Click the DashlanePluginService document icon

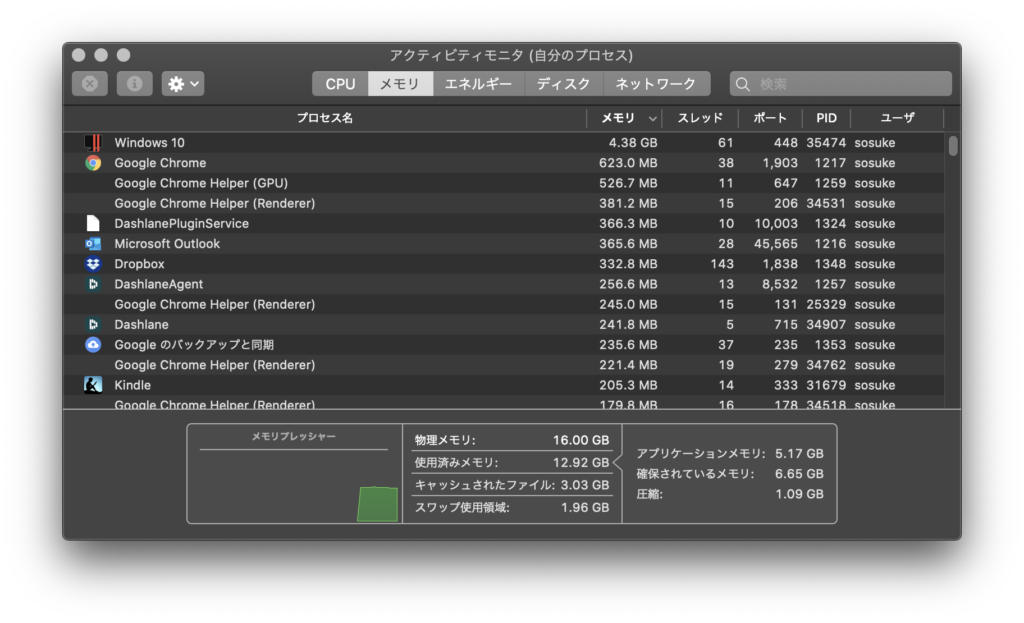pos(93,223)
